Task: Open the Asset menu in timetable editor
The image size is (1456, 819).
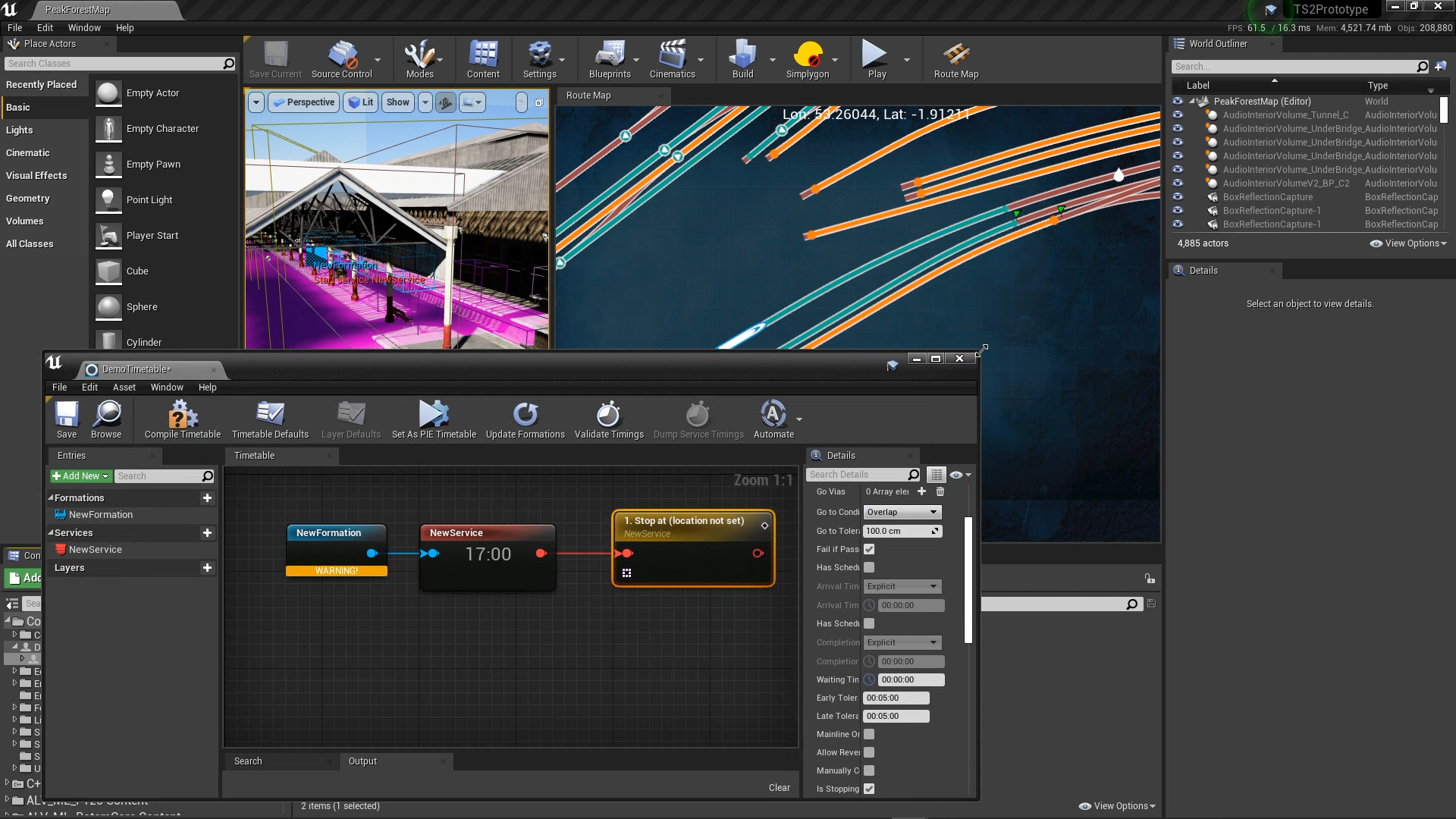Action: (x=124, y=387)
